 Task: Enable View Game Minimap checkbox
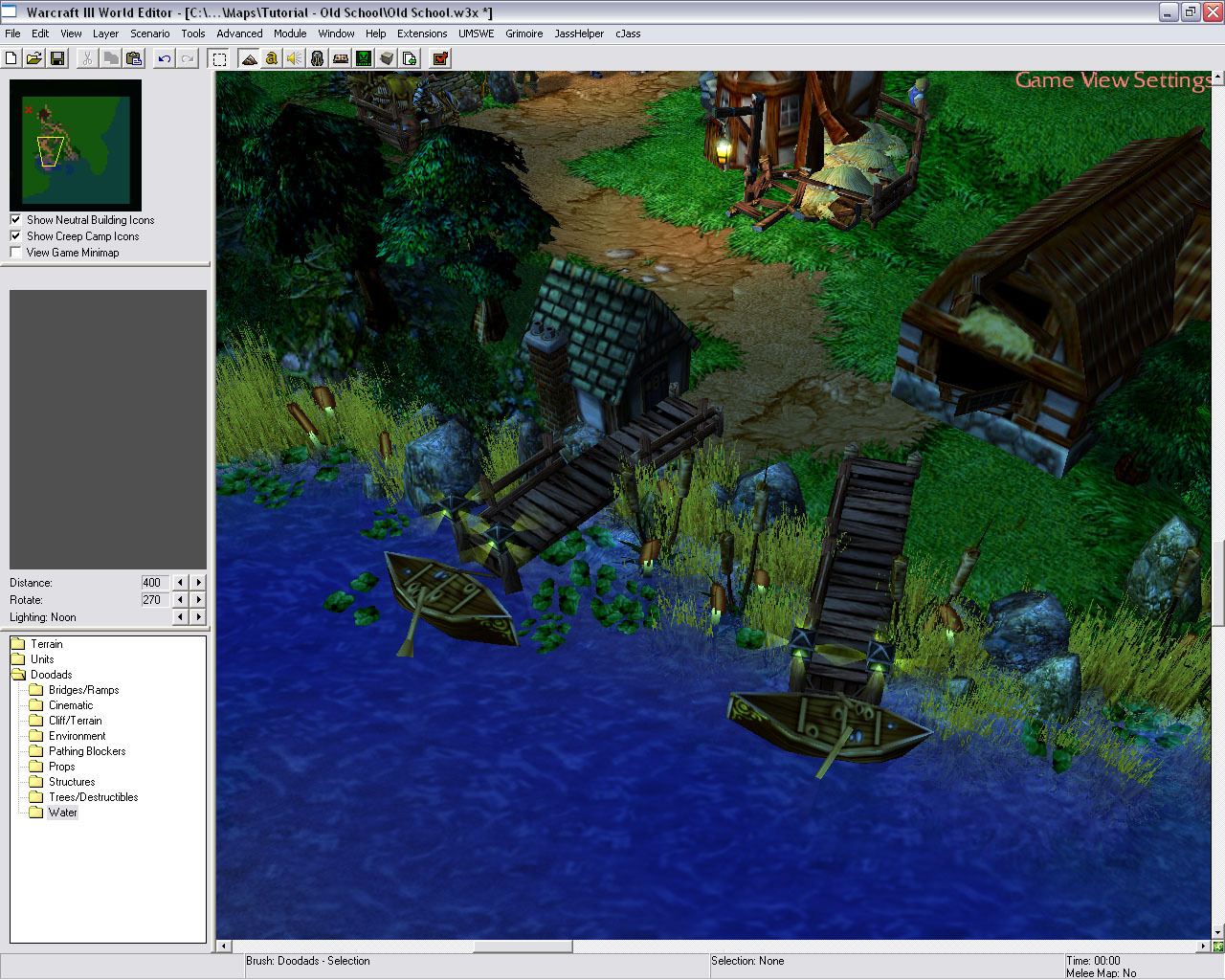[15, 252]
